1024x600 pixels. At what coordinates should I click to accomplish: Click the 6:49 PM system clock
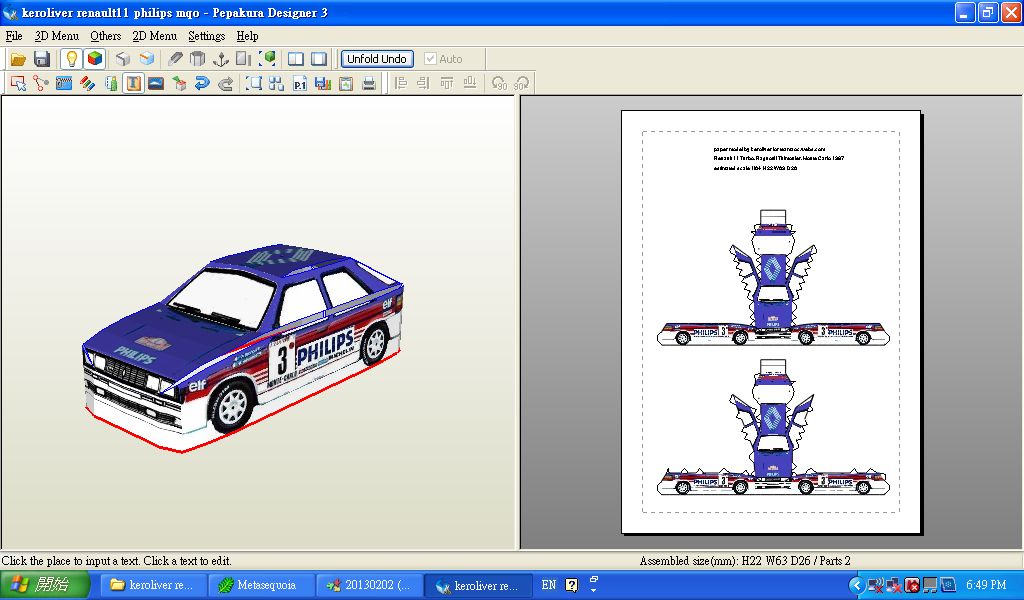pyautogui.click(x=986, y=585)
